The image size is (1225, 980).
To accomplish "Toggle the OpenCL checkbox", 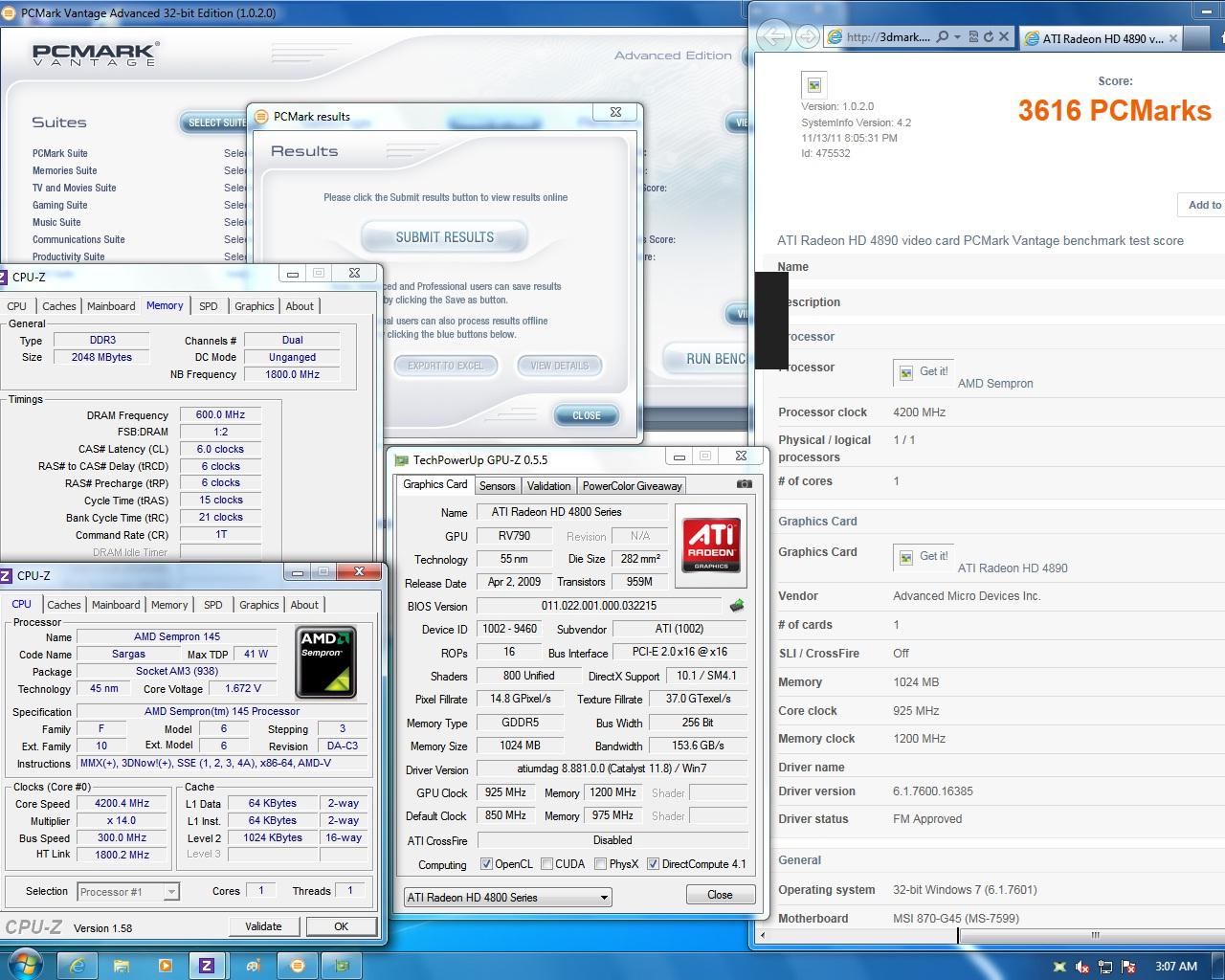I will [x=487, y=864].
